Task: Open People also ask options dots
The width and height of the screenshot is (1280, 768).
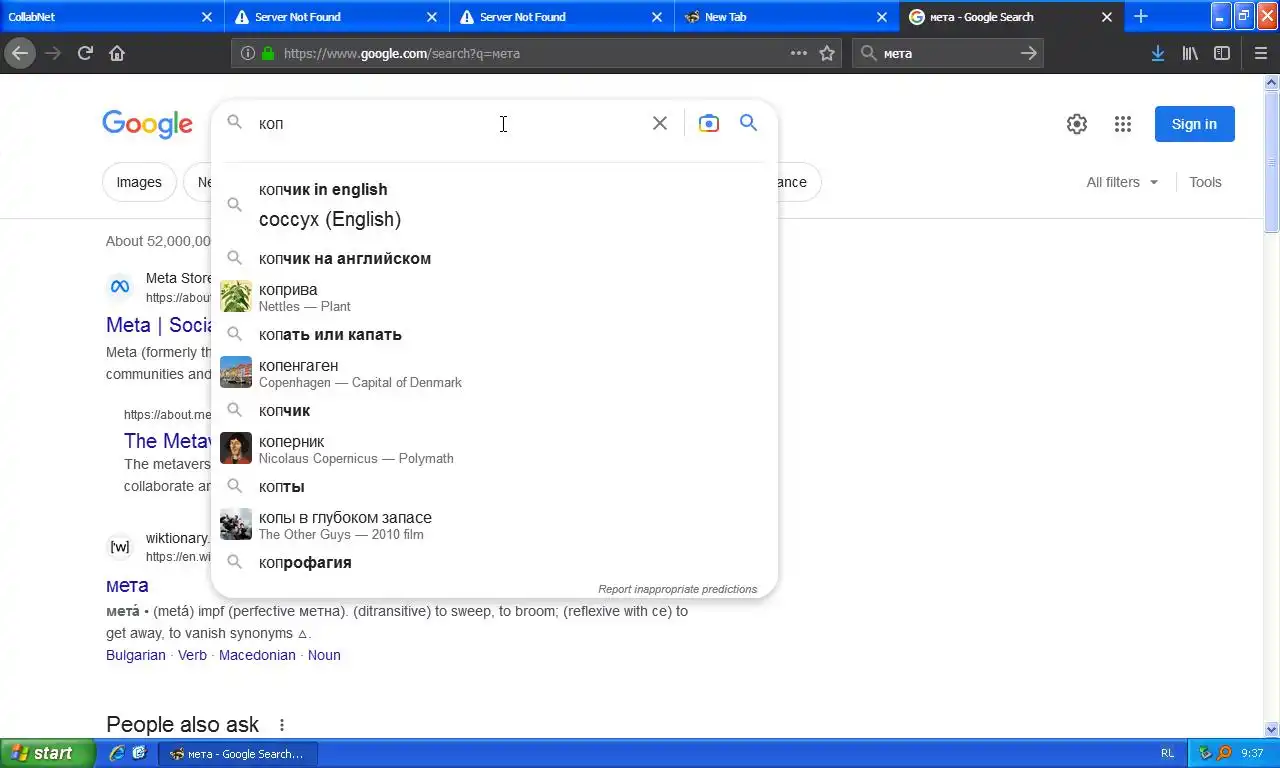Action: (282, 725)
